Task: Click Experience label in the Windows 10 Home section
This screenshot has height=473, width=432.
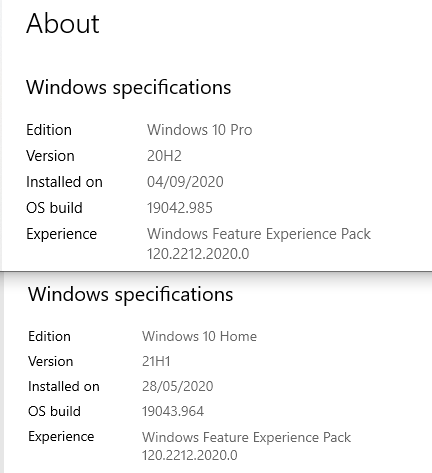Action: 61,437
